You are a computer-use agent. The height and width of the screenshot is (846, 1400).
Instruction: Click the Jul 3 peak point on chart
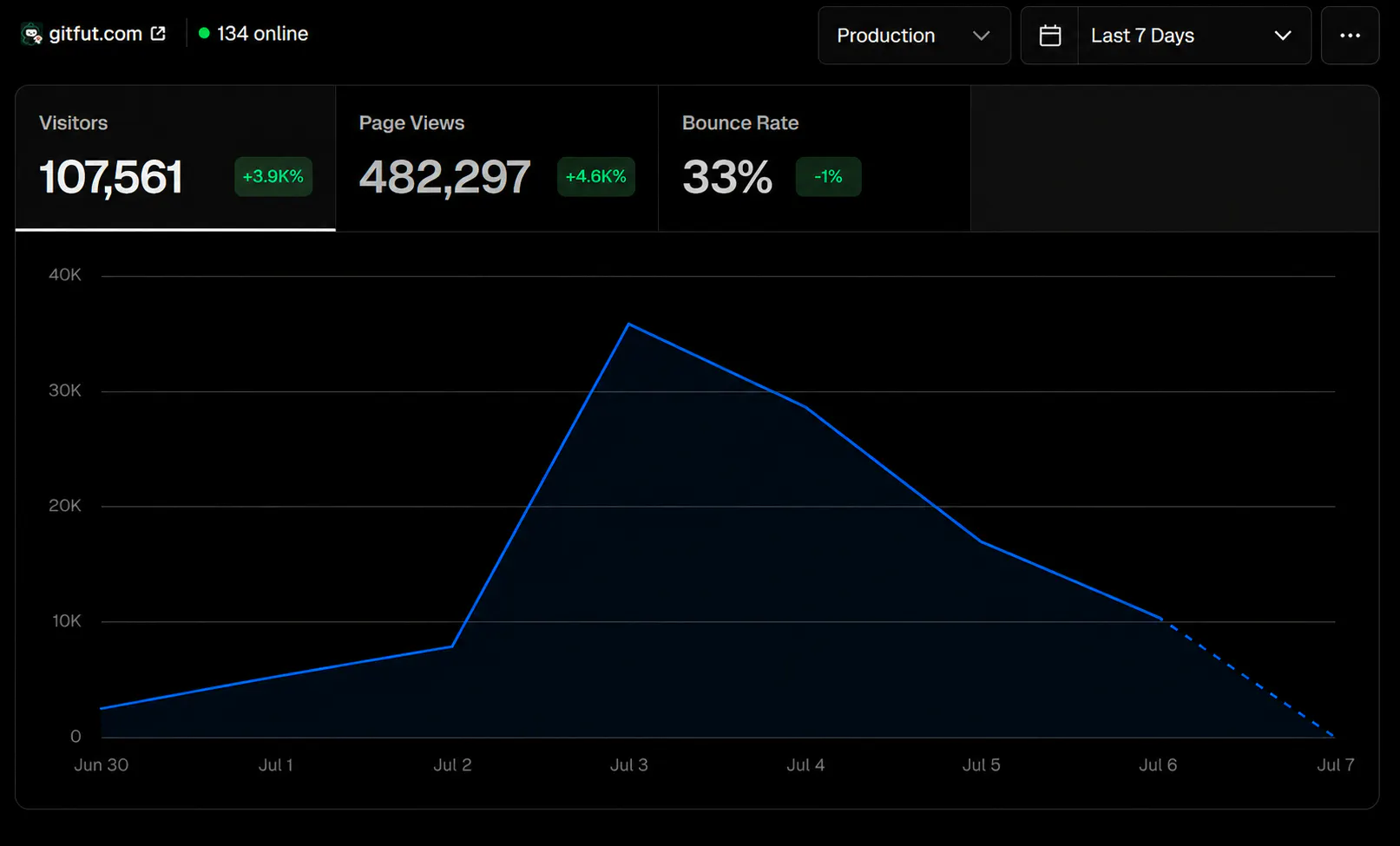click(x=628, y=324)
